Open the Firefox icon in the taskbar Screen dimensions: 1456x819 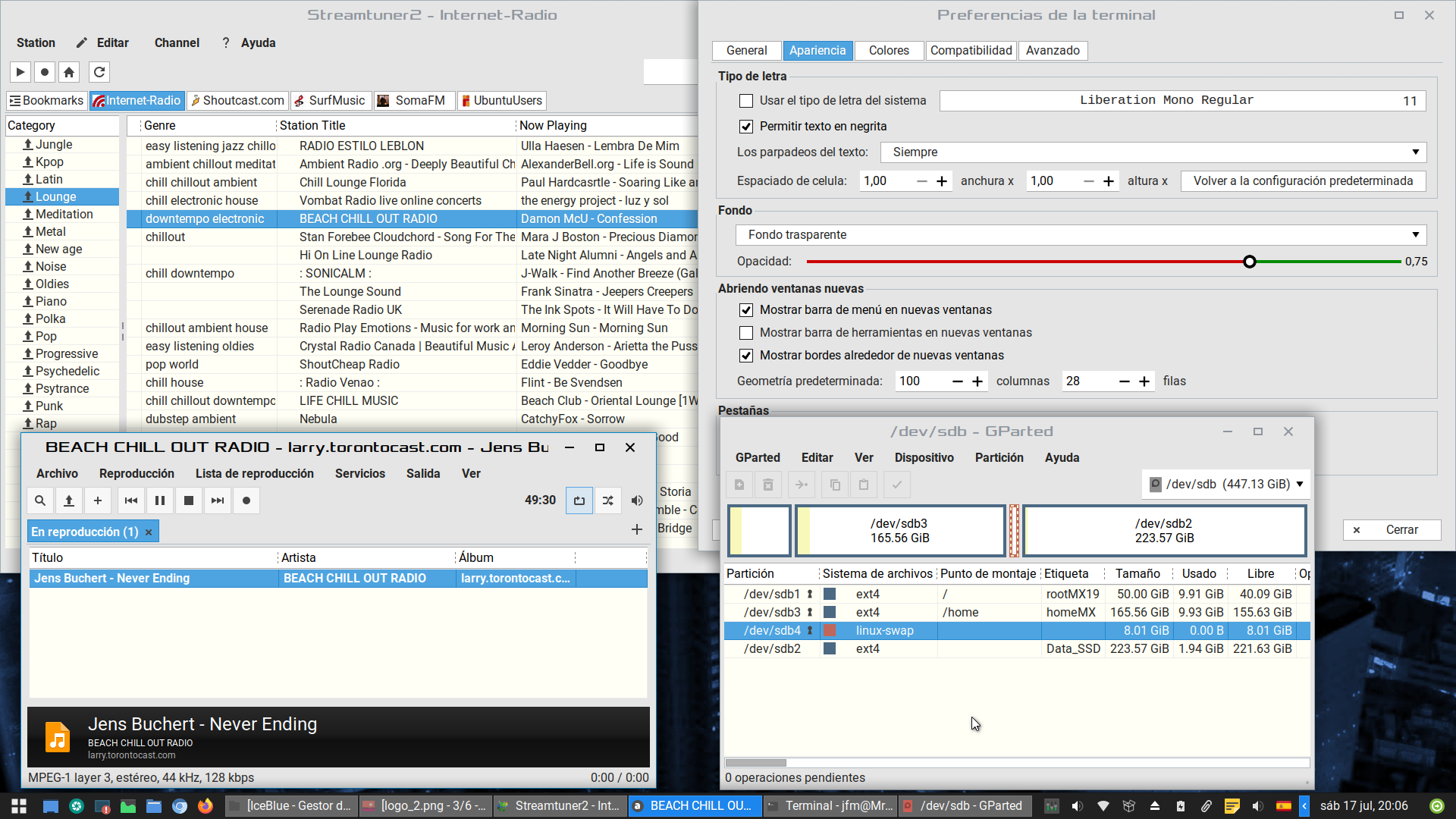click(206, 805)
